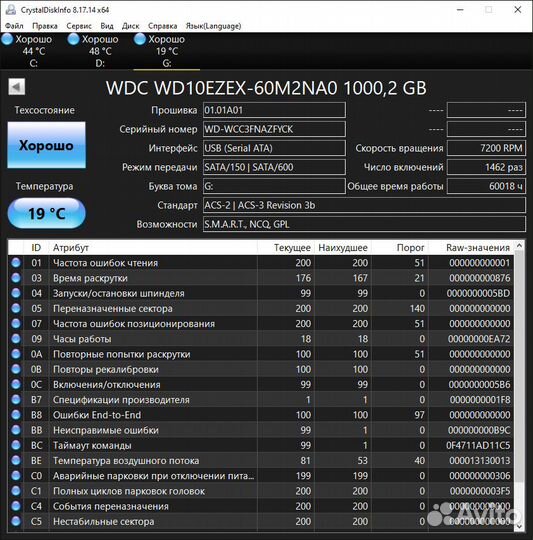Viewport: 533px width, 540px height.
Task: Click the Текущее column header
Action: pos(285,248)
